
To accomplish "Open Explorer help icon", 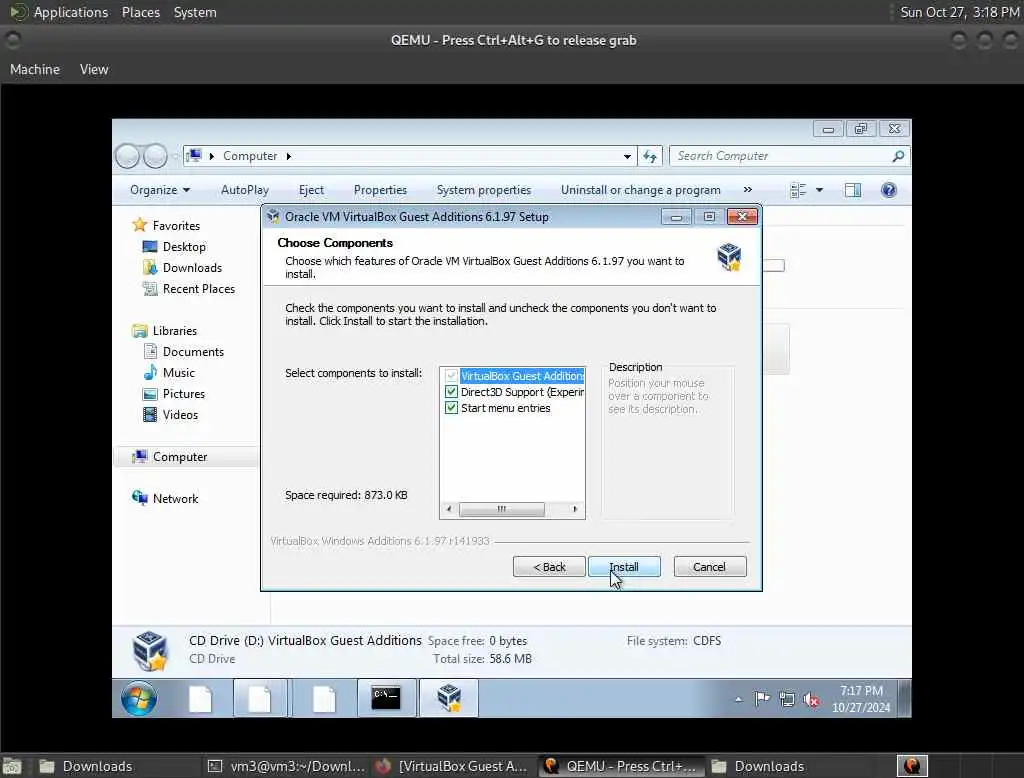I will 889,190.
